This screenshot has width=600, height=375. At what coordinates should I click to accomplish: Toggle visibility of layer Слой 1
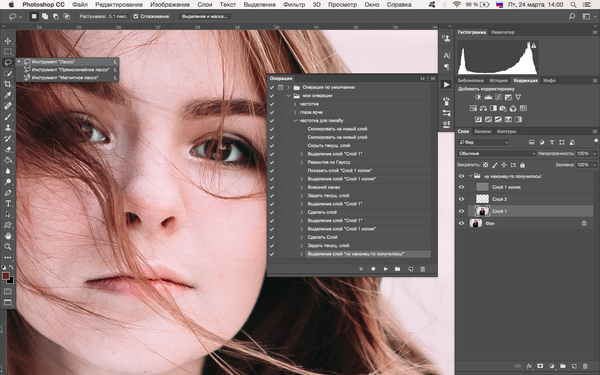(461, 211)
